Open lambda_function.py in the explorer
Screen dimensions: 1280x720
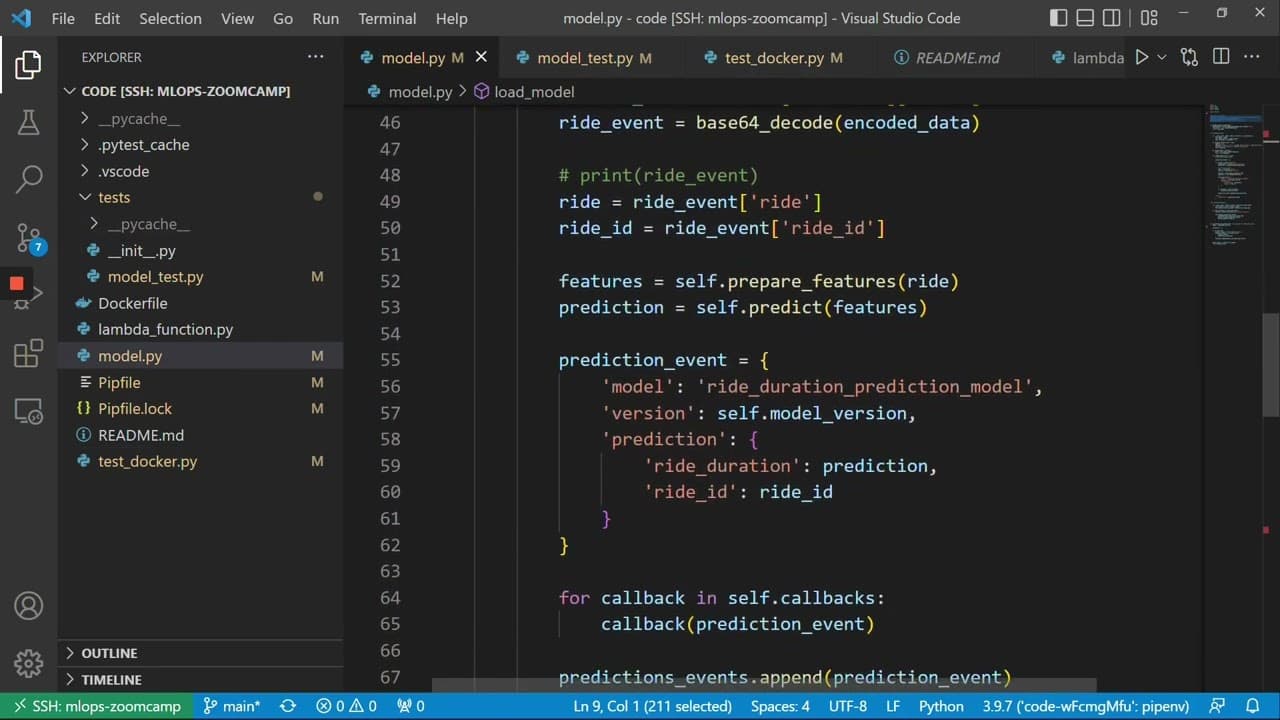point(165,329)
